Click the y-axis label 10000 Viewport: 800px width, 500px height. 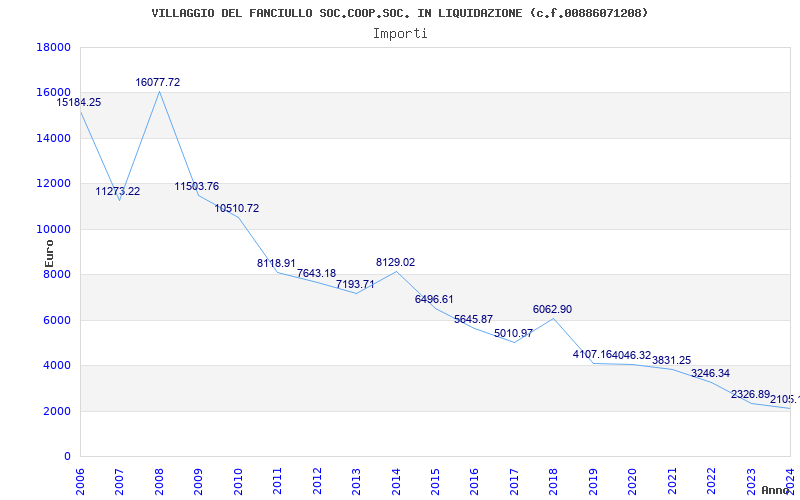click(54, 229)
